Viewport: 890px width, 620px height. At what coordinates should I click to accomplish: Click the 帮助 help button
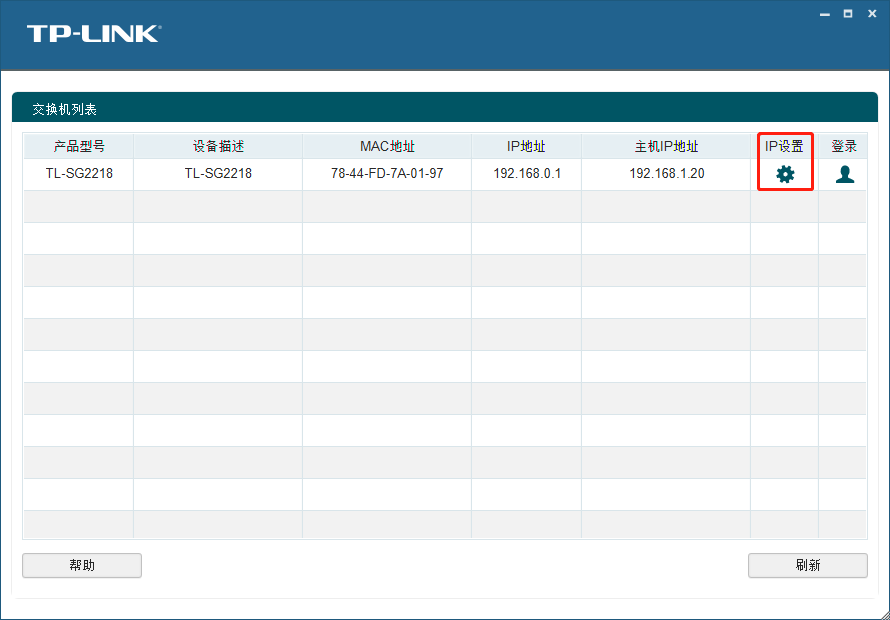tap(82, 565)
